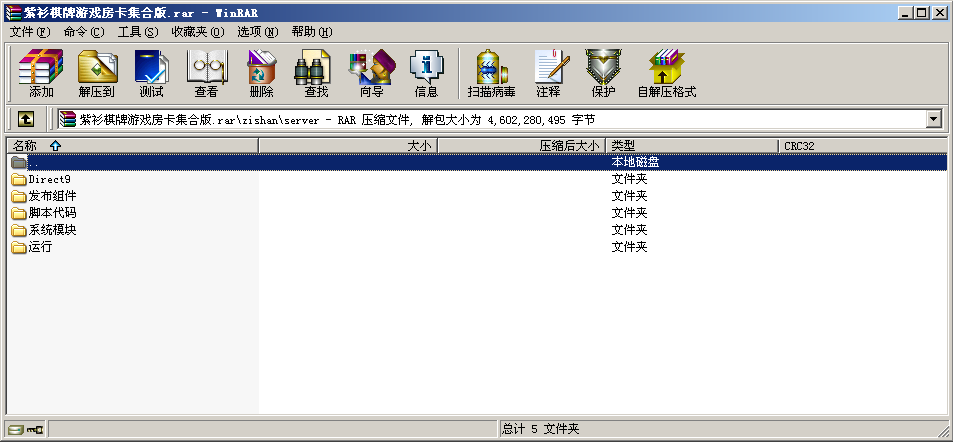The height and width of the screenshot is (442, 953).
Task: Launch the 向导 (Wizard) tool
Action: [371, 73]
